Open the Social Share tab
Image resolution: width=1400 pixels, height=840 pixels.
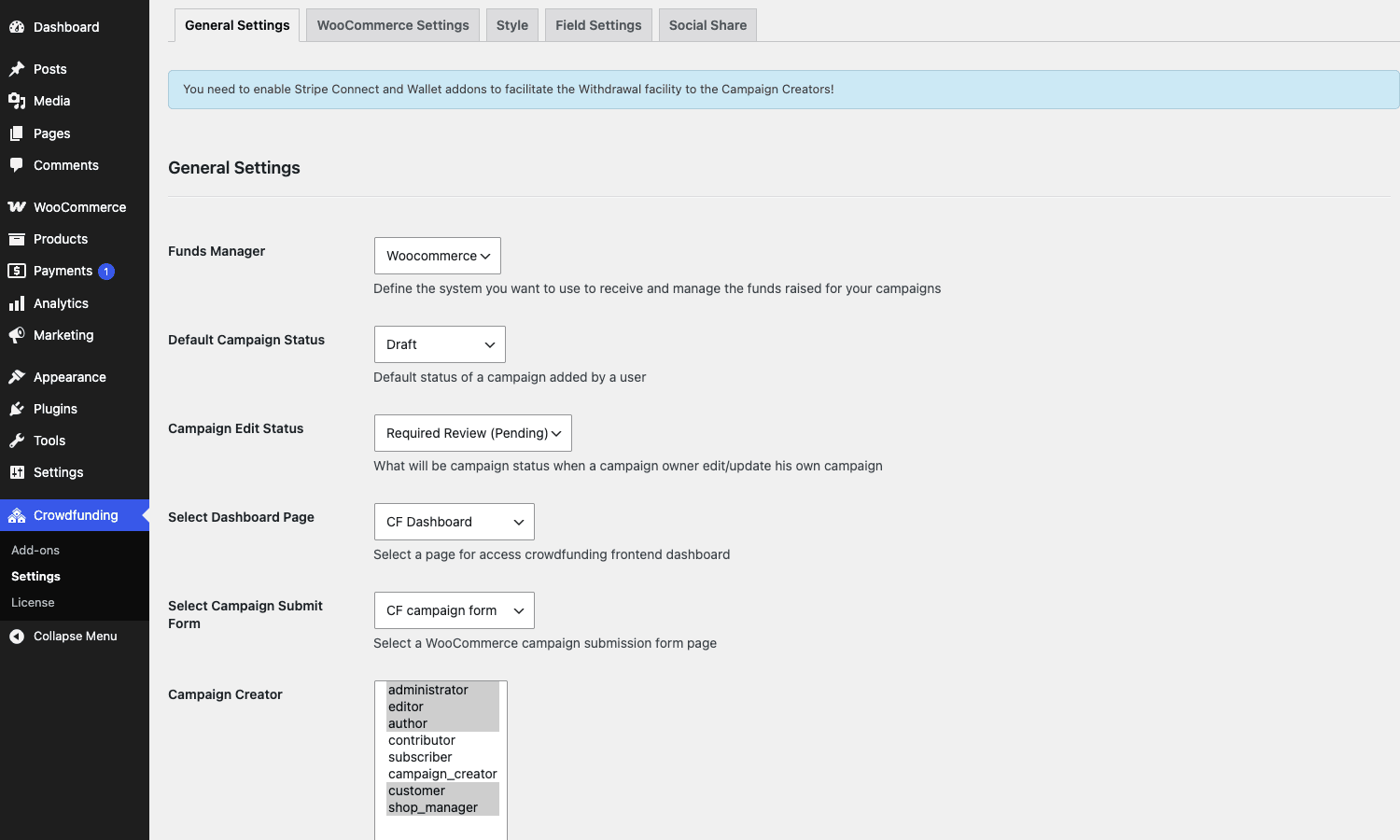pyautogui.click(x=707, y=25)
